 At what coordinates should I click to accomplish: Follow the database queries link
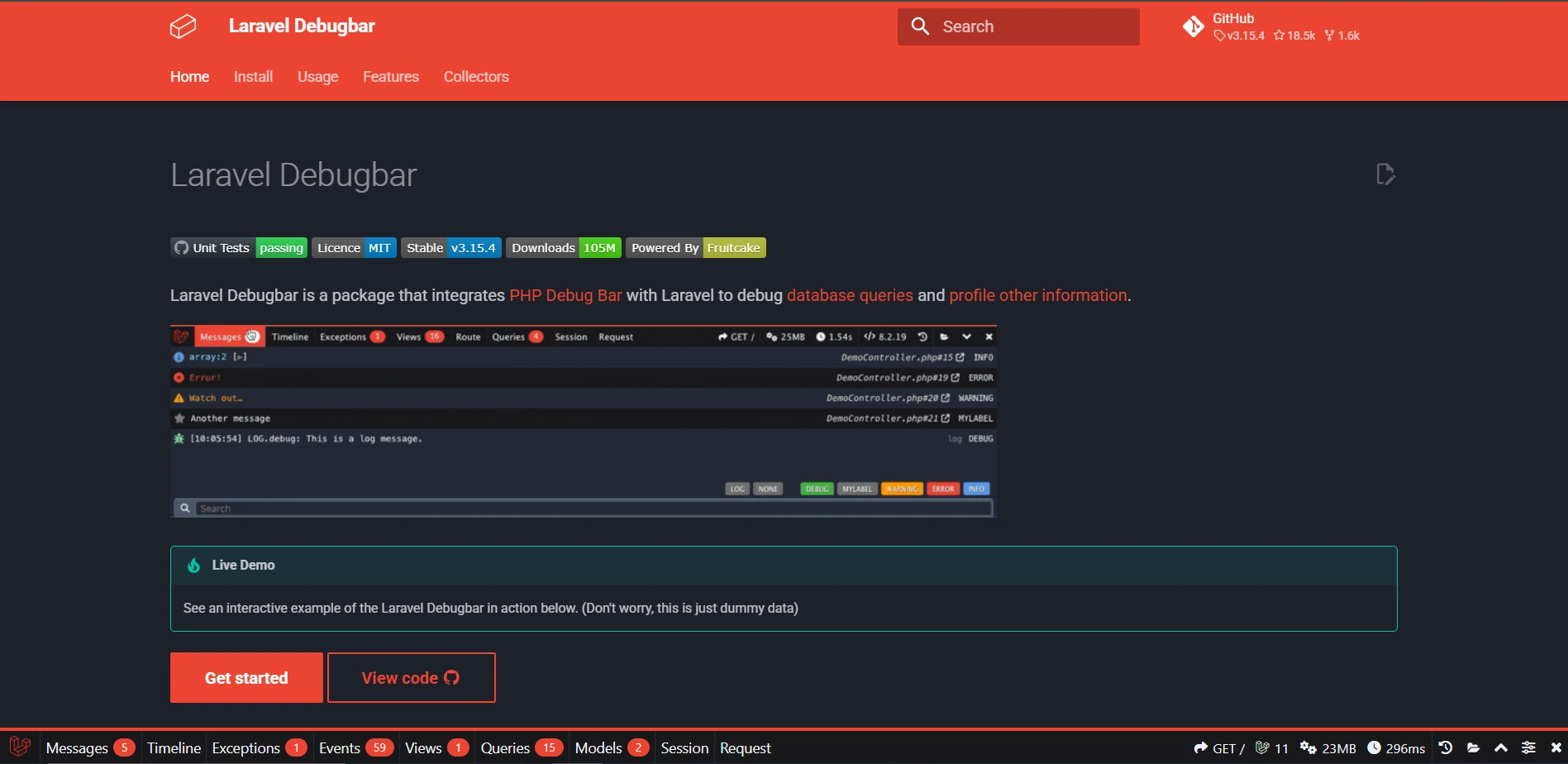click(x=850, y=295)
